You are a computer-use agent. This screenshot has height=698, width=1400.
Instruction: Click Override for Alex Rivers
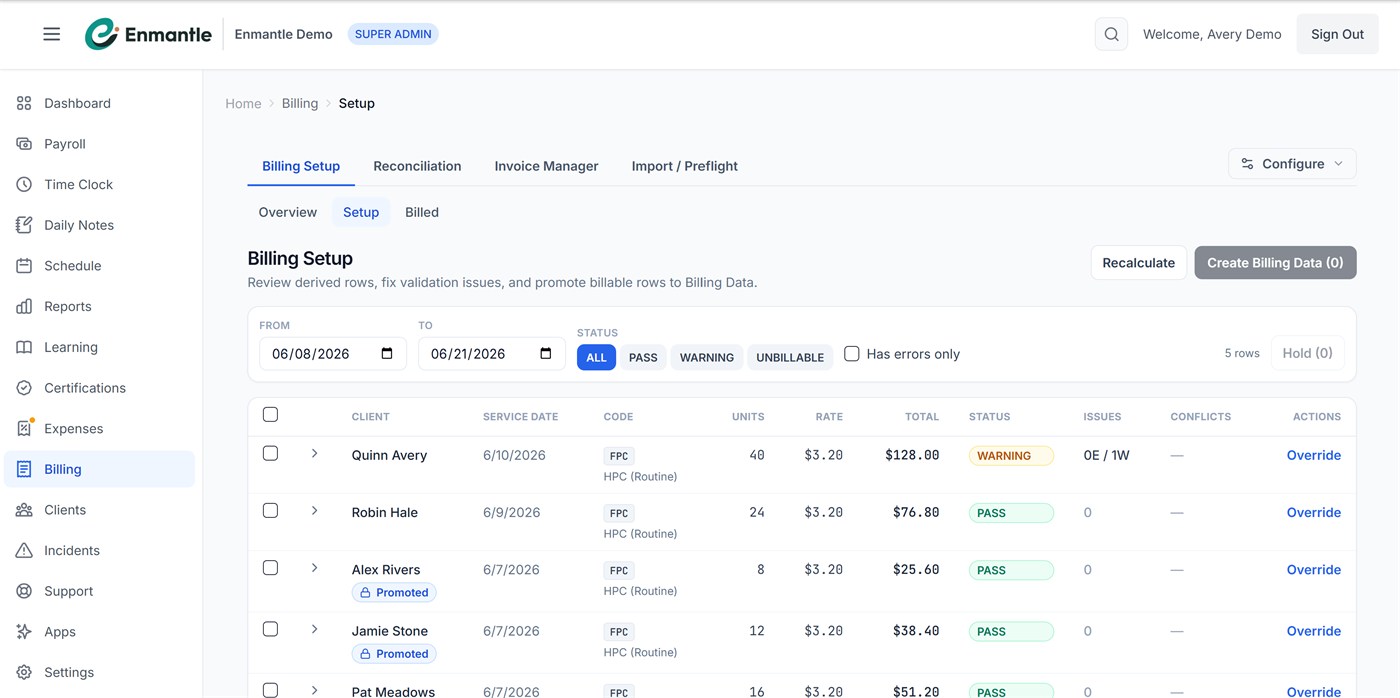pyautogui.click(x=1313, y=569)
